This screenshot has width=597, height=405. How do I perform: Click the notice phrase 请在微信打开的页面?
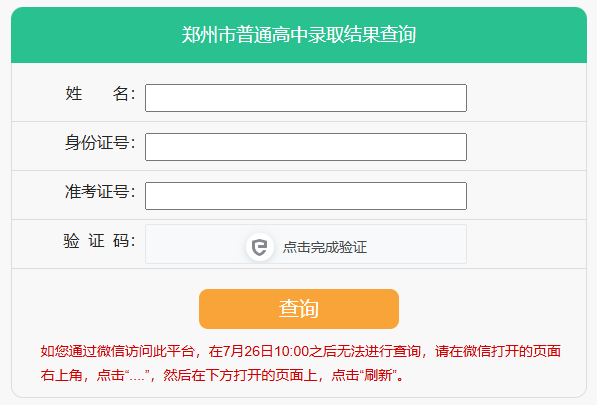pyautogui.click(x=498, y=351)
